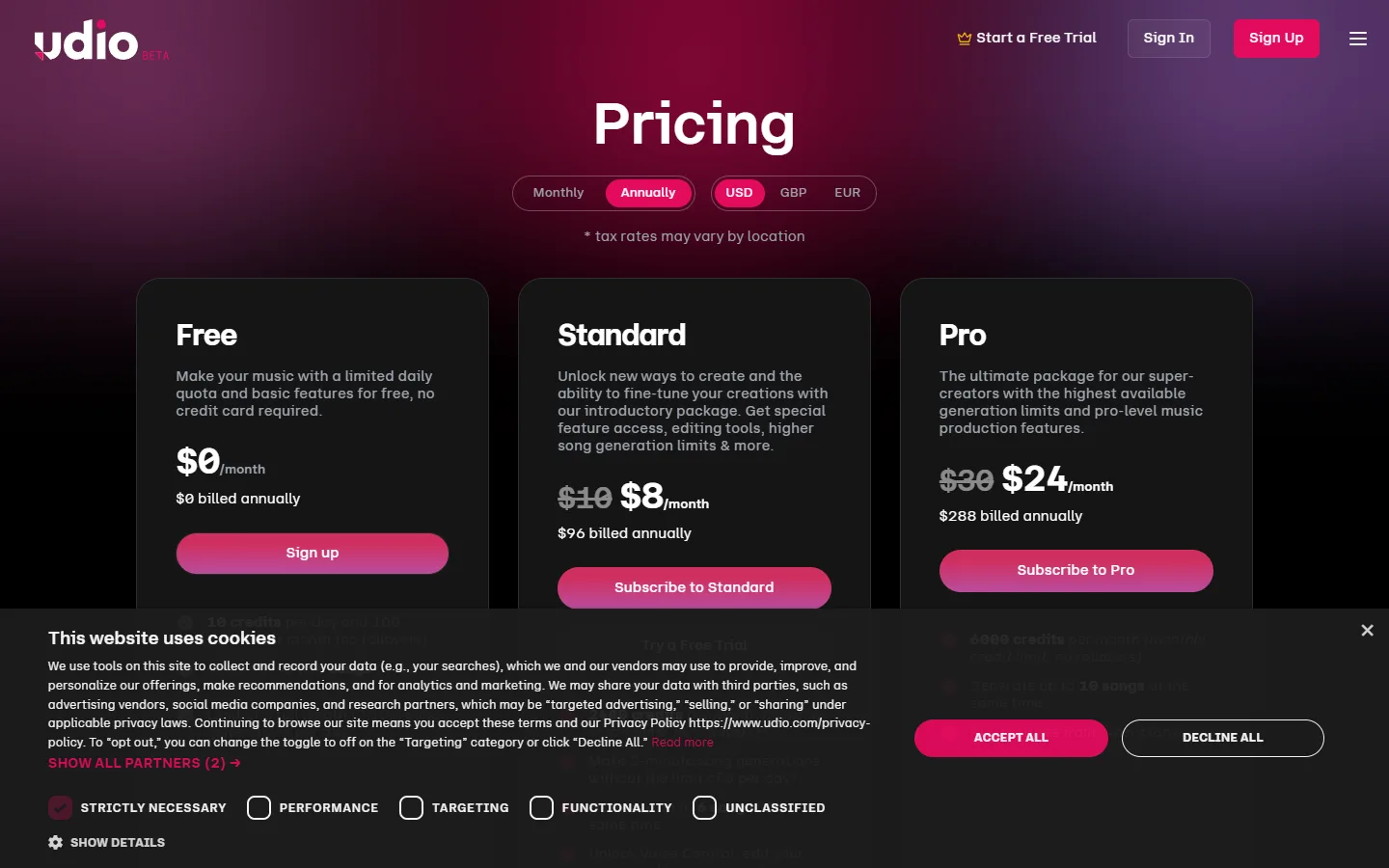Click Subscribe to Pro button

[x=1076, y=570]
